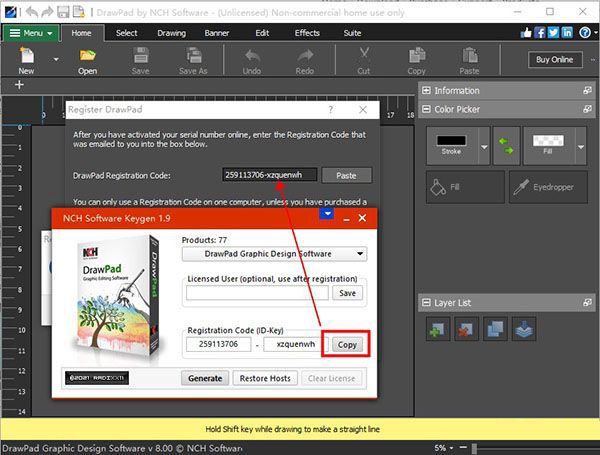The width and height of the screenshot is (600, 455).
Task: Click the Twitter share icon
Action: click(x=553, y=33)
